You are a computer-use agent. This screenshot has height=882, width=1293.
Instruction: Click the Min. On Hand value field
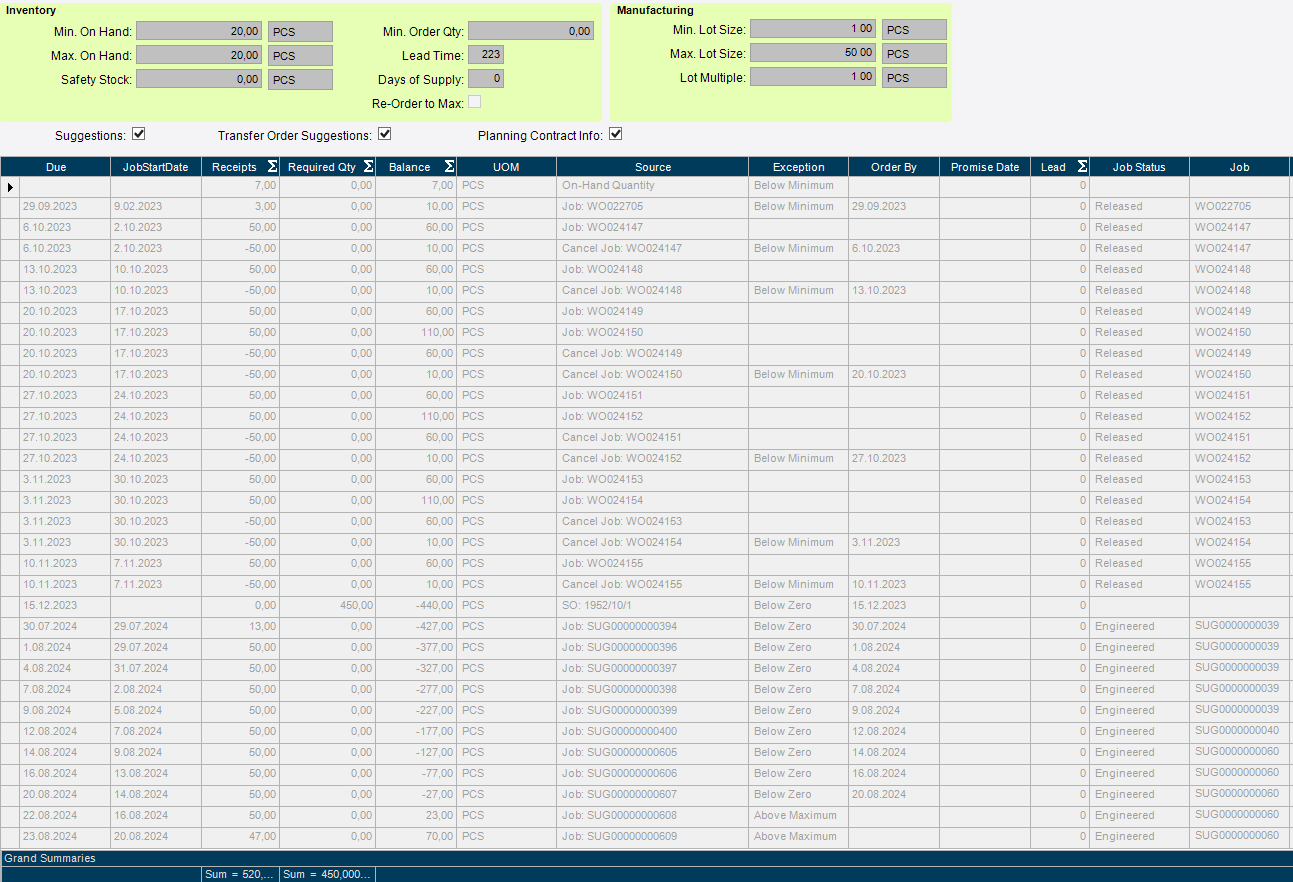pos(199,31)
